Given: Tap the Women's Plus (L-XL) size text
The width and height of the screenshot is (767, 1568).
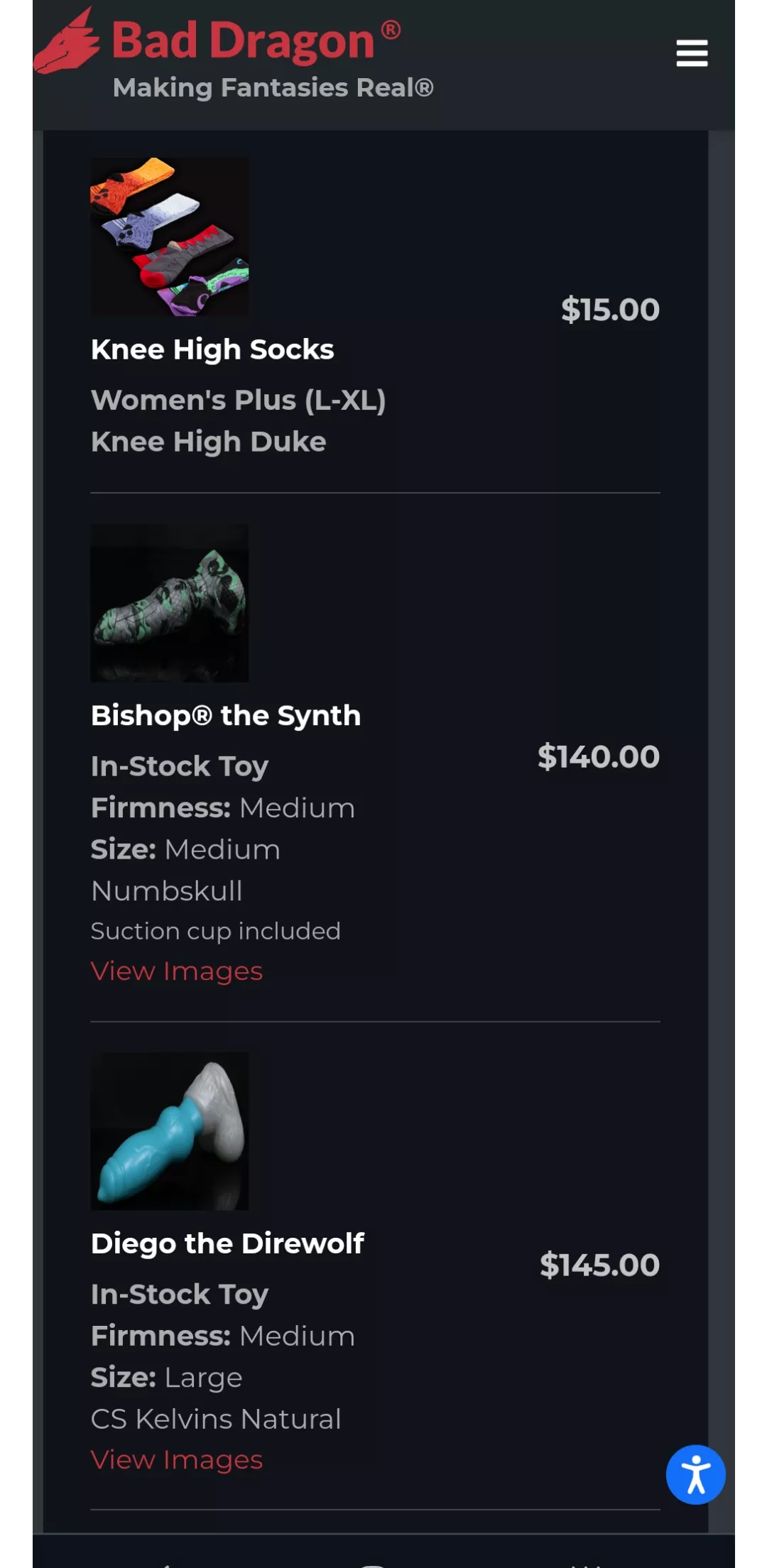Looking at the screenshot, I should click(x=239, y=400).
